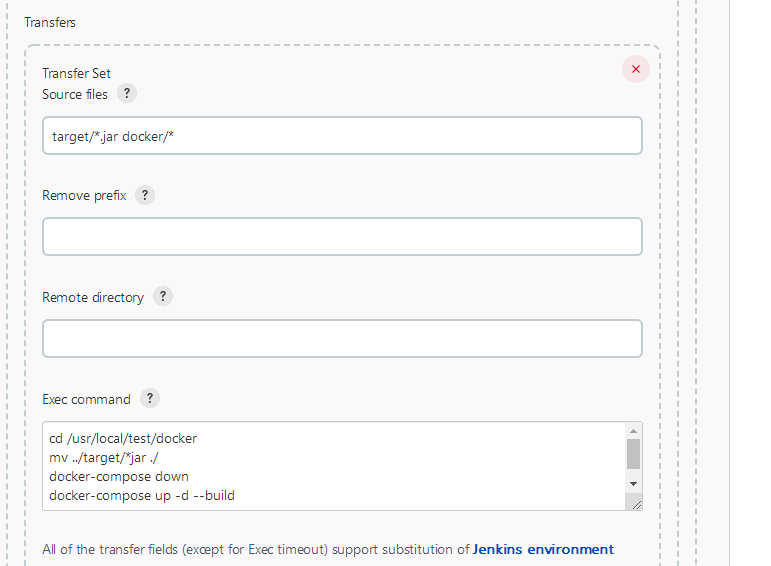Click the Transfers section title
Screen dimensions: 771x566
[50, 22]
